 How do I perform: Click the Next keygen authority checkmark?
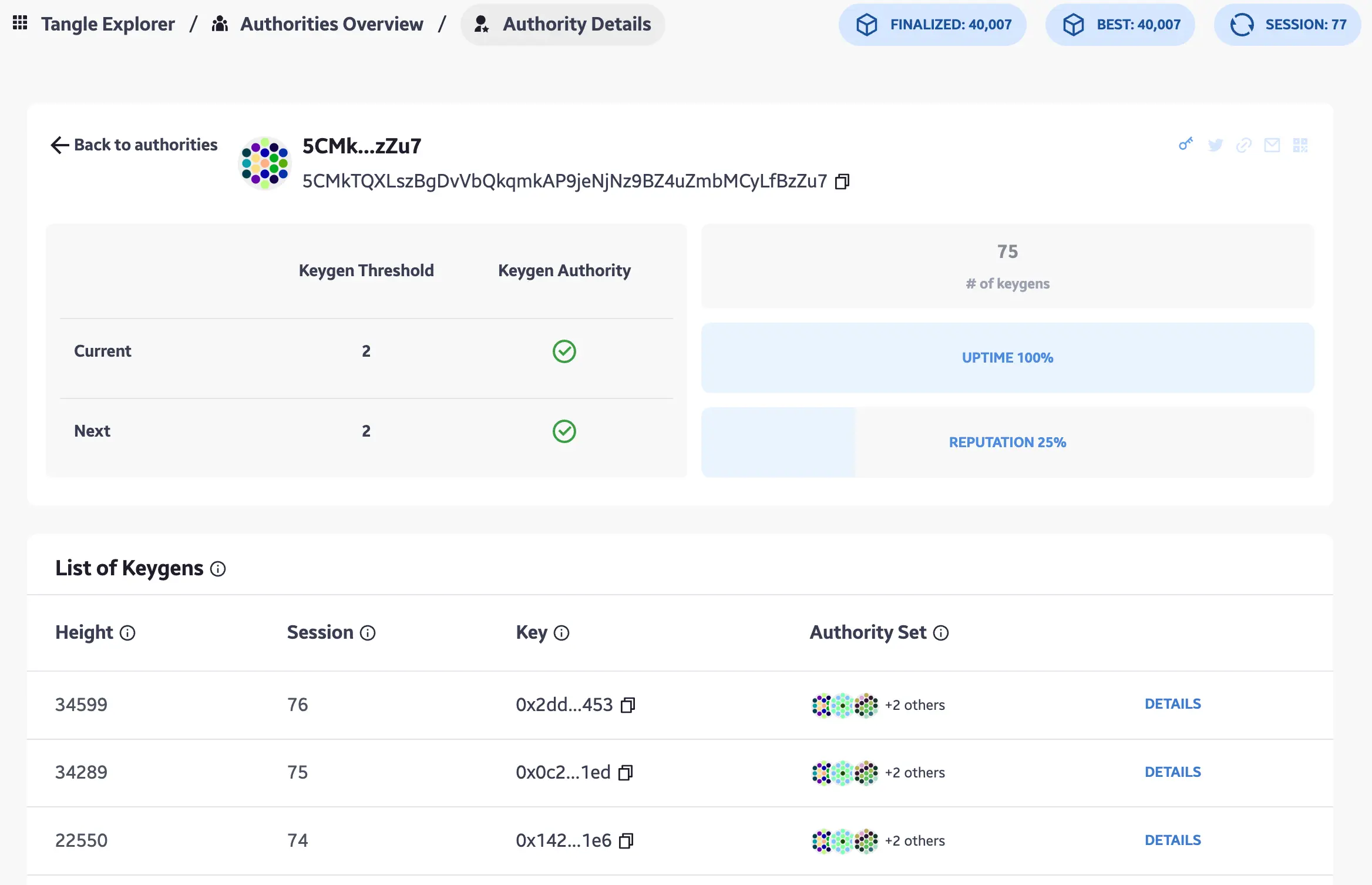pos(564,431)
